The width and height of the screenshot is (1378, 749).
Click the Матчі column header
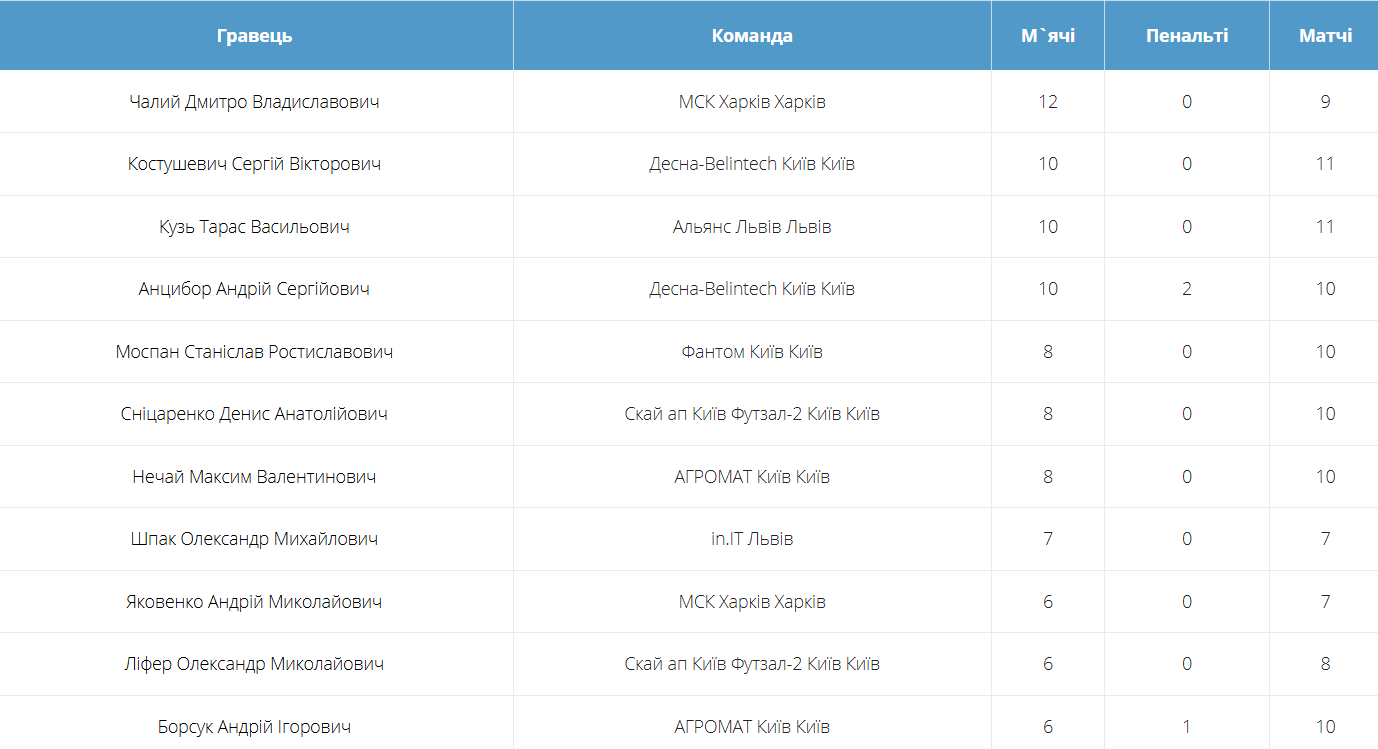tap(1325, 36)
